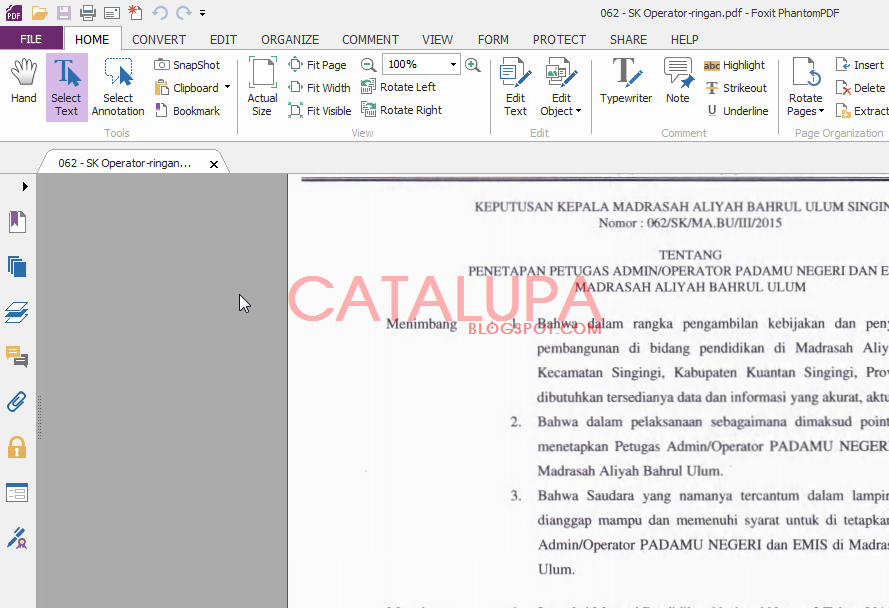Screen dimensions: 889x608
Task: Switch to the FORM ribbon tab
Action: pyautogui.click(x=493, y=39)
